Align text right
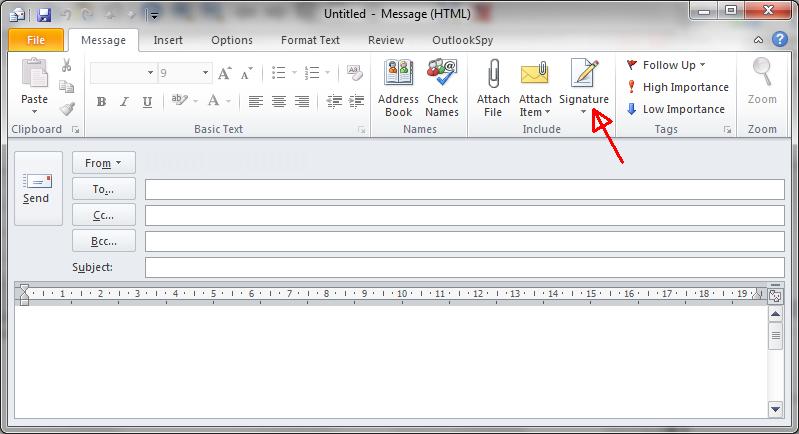 (x=302, y=101)
